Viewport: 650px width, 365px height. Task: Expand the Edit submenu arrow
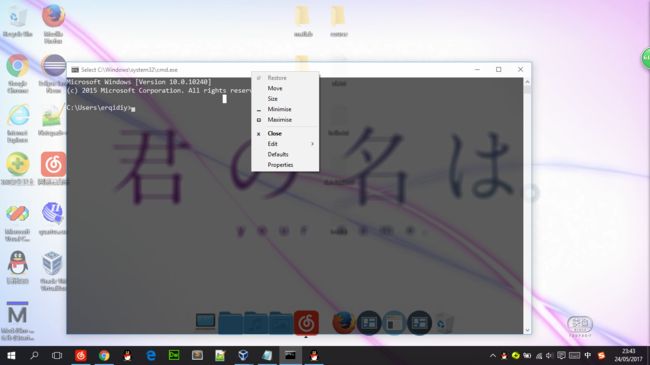click(x=313, y=144)
